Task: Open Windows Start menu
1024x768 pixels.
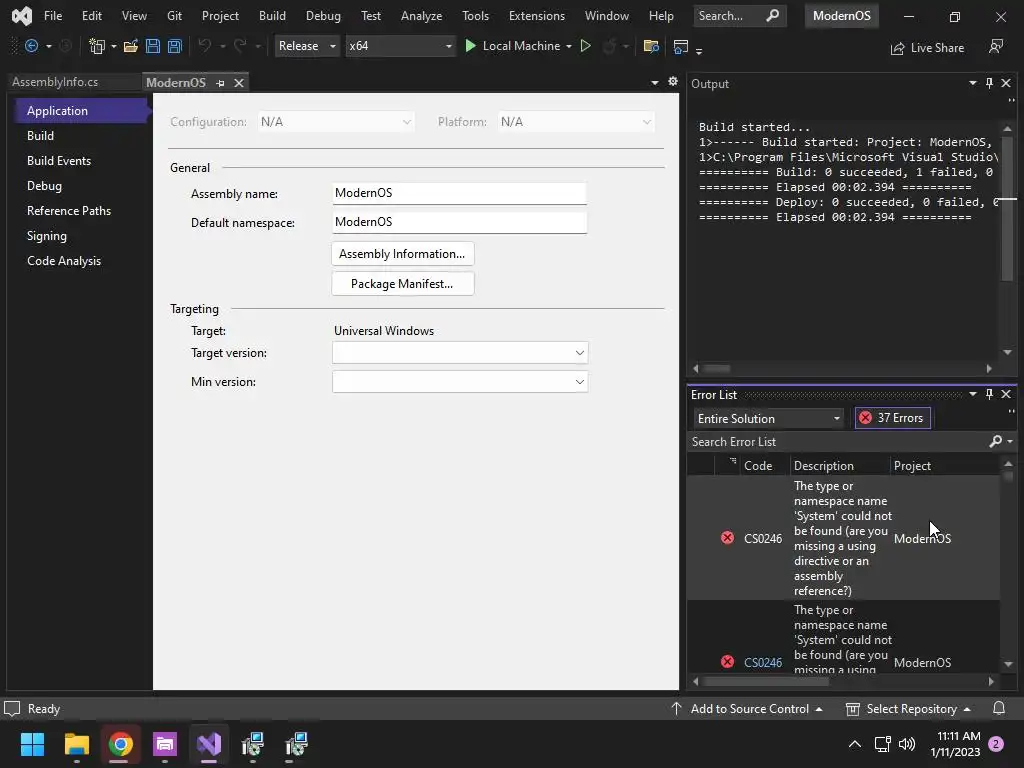Action: tap(32, 744)
